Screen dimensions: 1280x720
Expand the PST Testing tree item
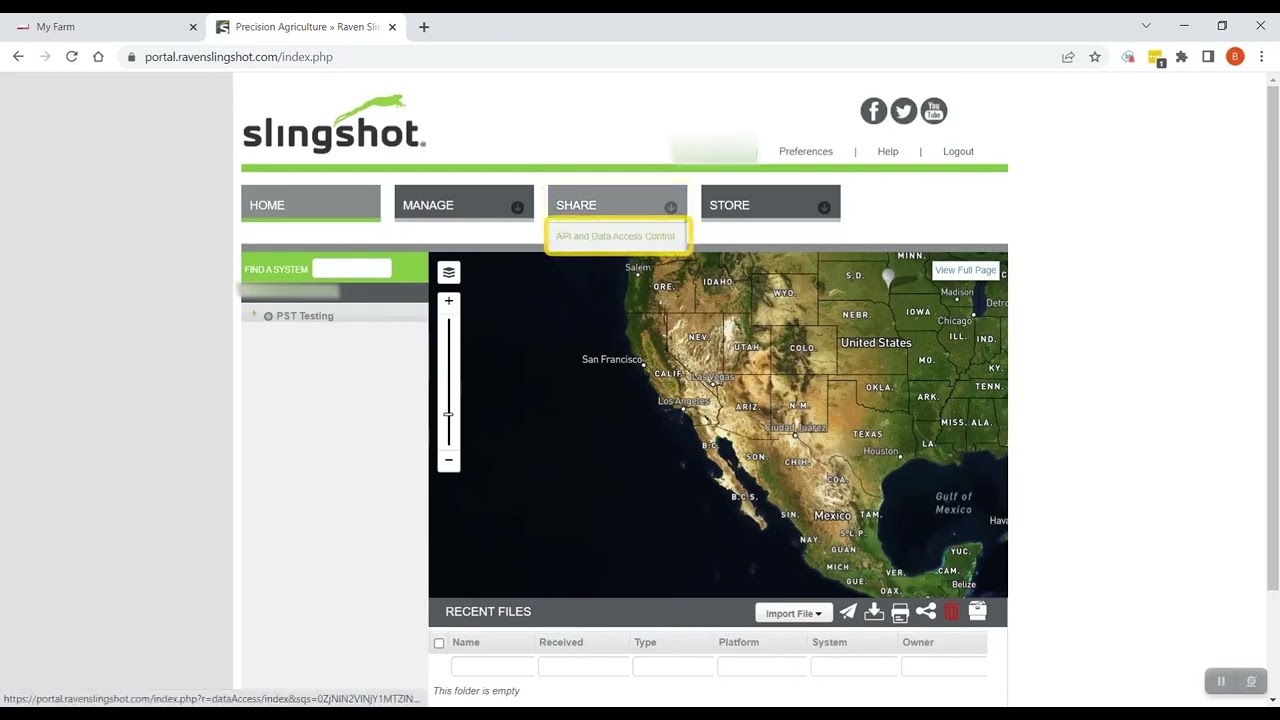coord(254,315)
